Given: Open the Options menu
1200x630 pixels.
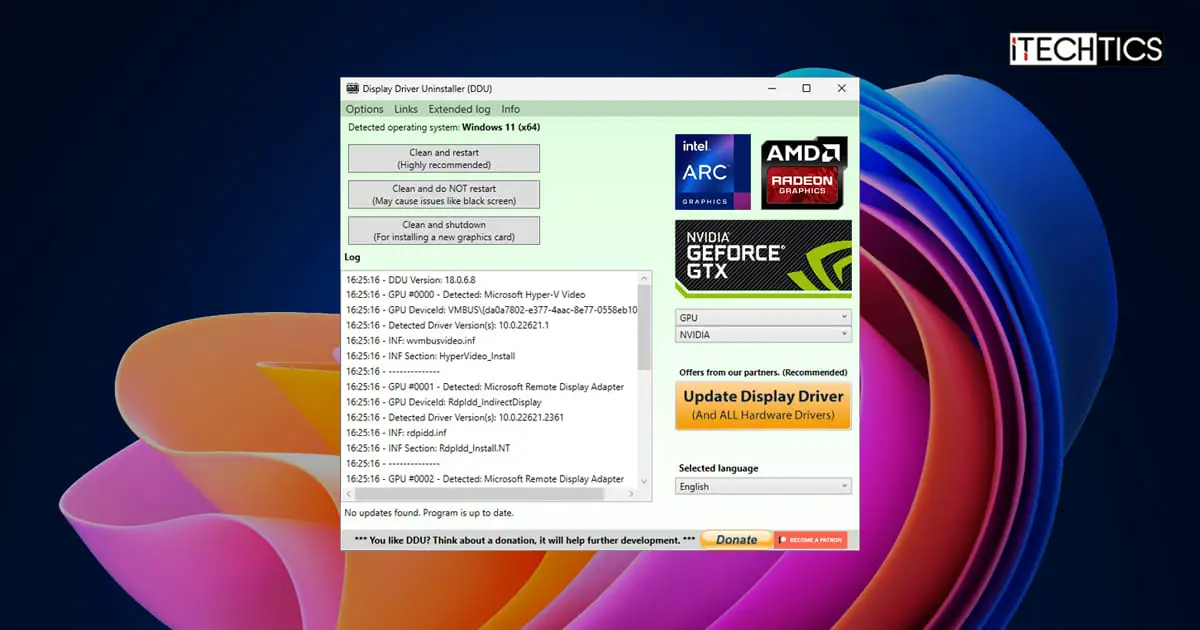Looking at the screenshot, I should pyautogui.click(x=364, y=109).
